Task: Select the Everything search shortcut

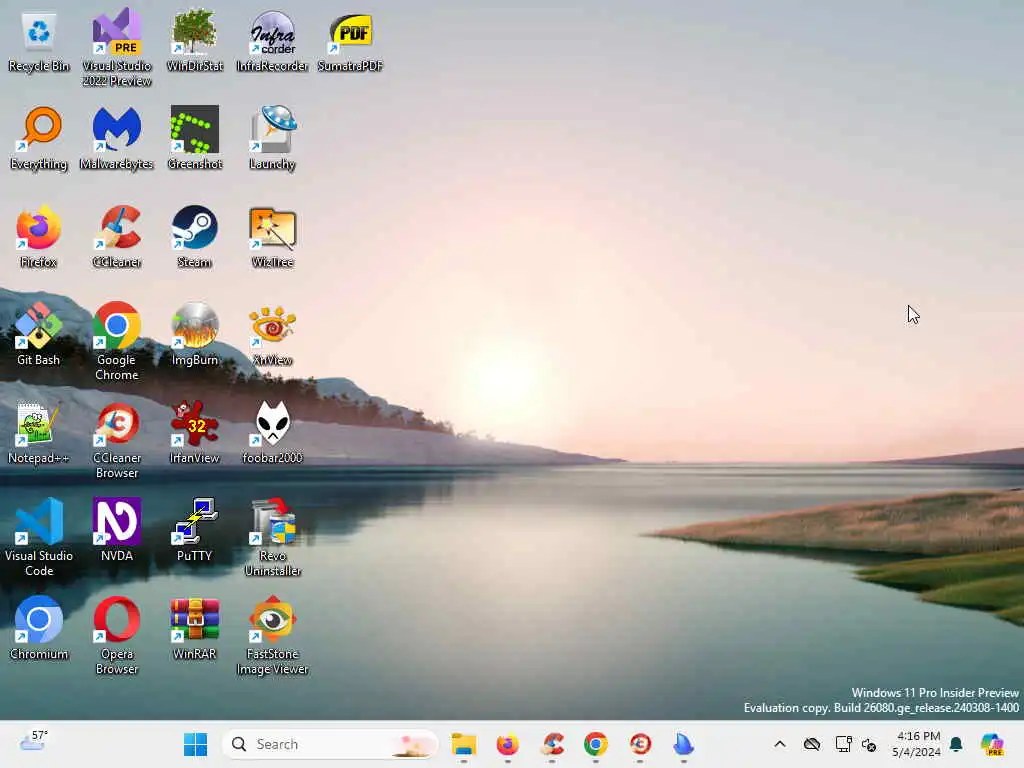Action: [39, 138]
